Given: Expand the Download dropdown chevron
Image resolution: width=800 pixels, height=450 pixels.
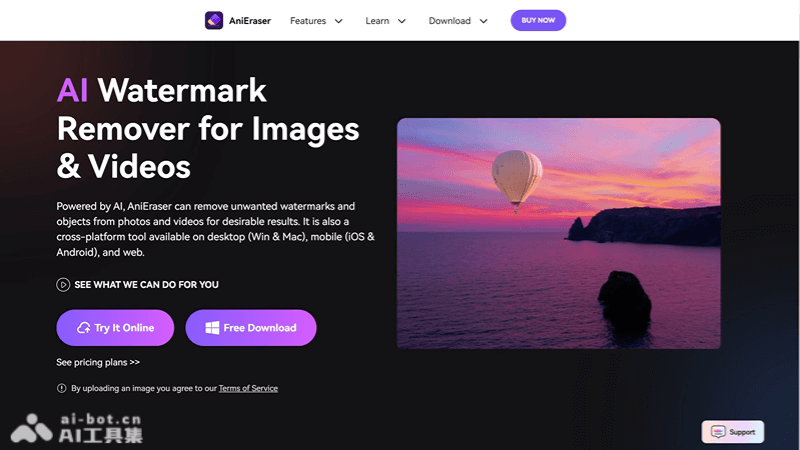Looking at the screenshot, I should point(483,21).
